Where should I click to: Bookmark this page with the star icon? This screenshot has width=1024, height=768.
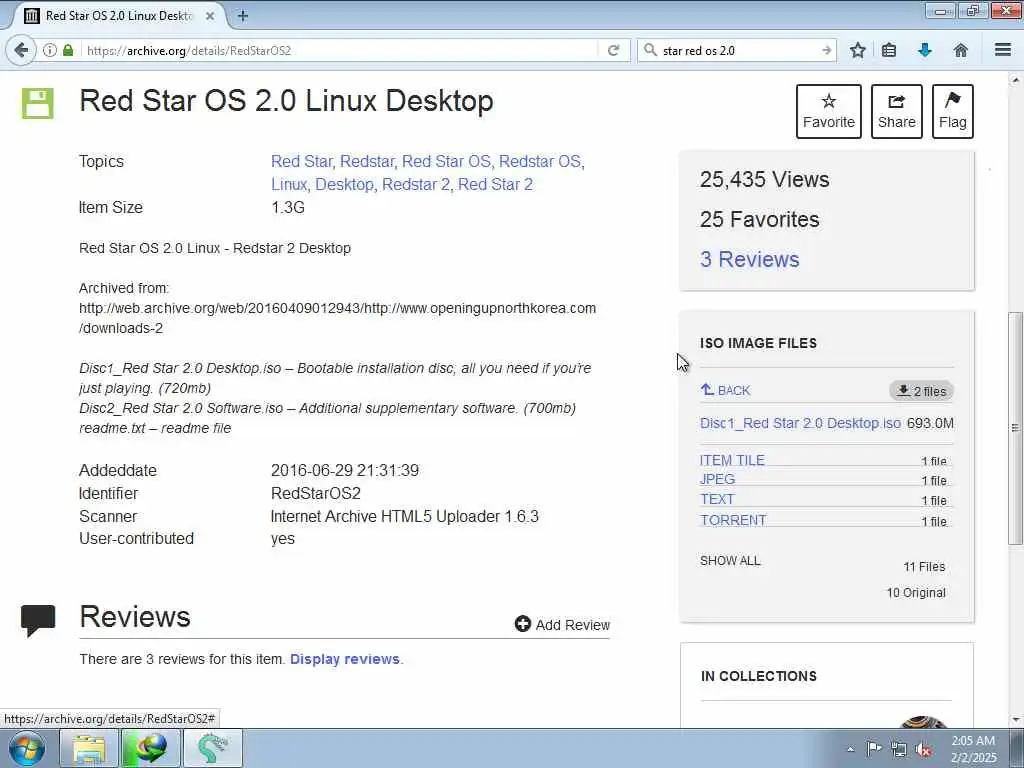pos(857,50)
